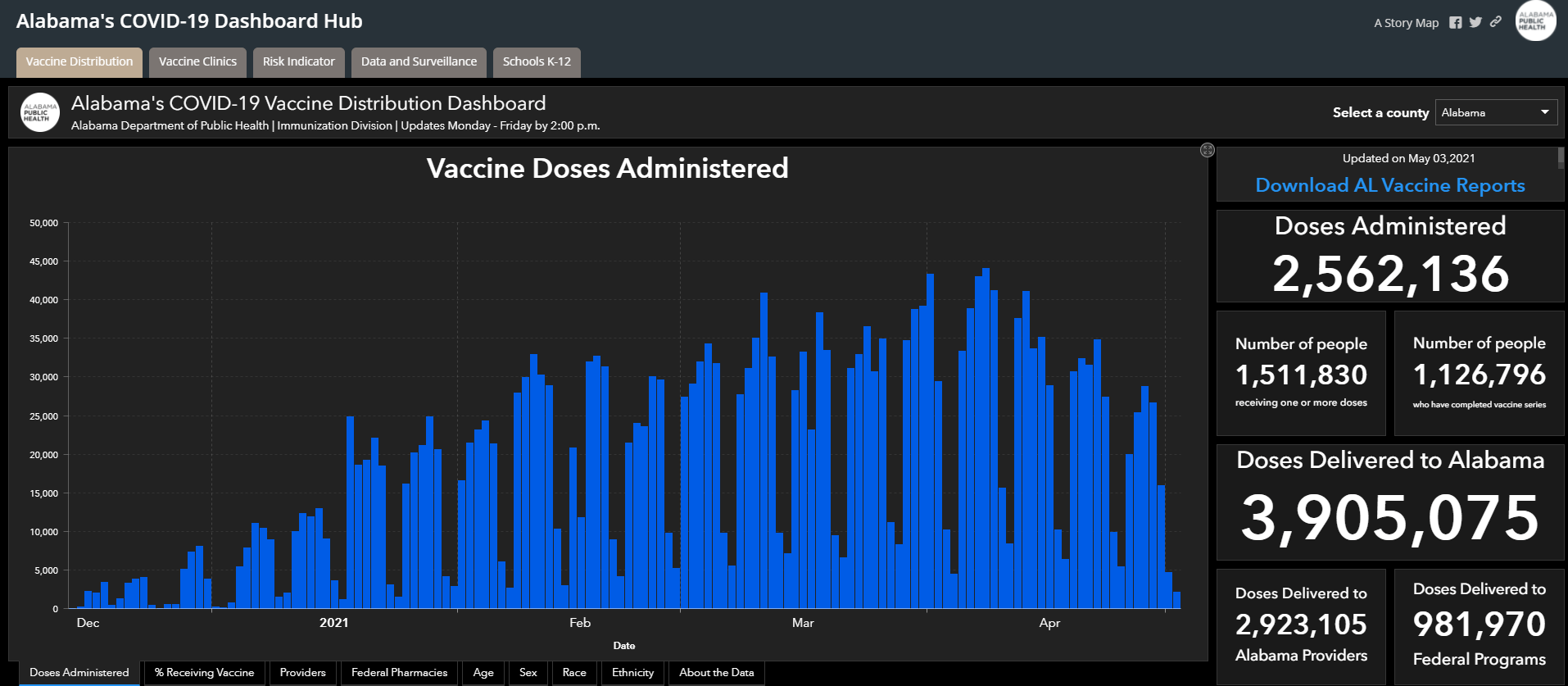
Task: Click the Vaccine Doses Administered chart title
Action: (x=607, y=168)
